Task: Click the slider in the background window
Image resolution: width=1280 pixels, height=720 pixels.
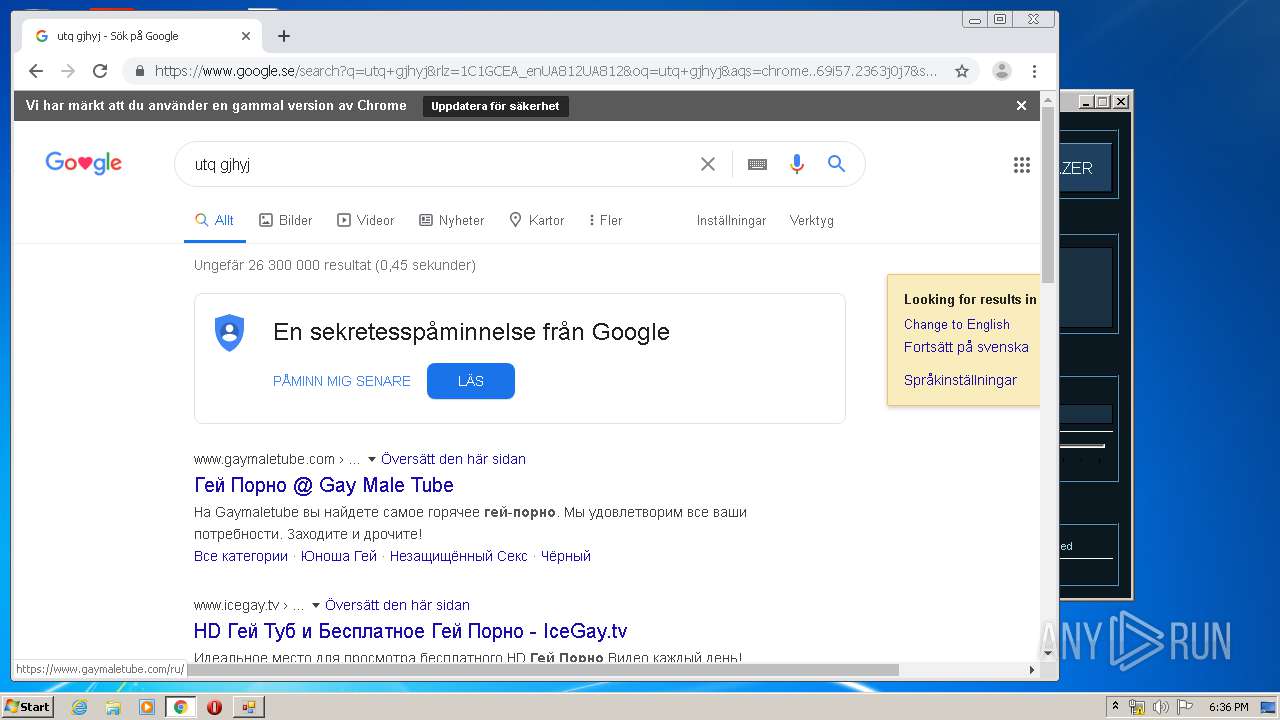Action: [1082, 446]
